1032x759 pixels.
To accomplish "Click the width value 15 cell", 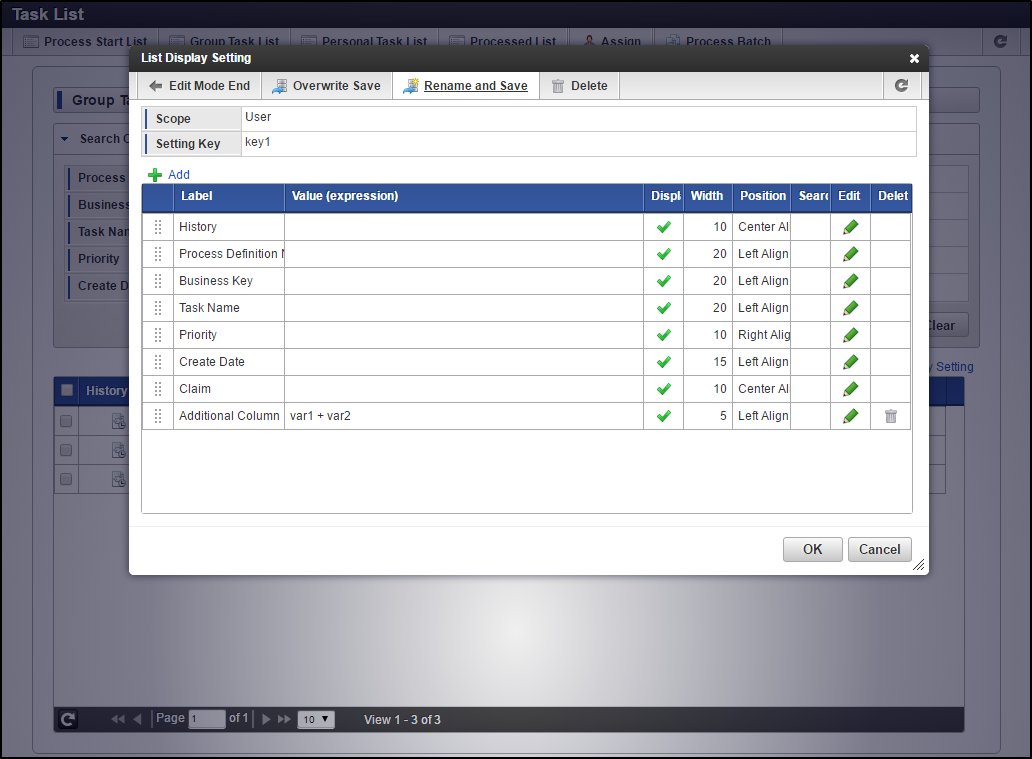I will pyautogui.click(x=708, y=362).
